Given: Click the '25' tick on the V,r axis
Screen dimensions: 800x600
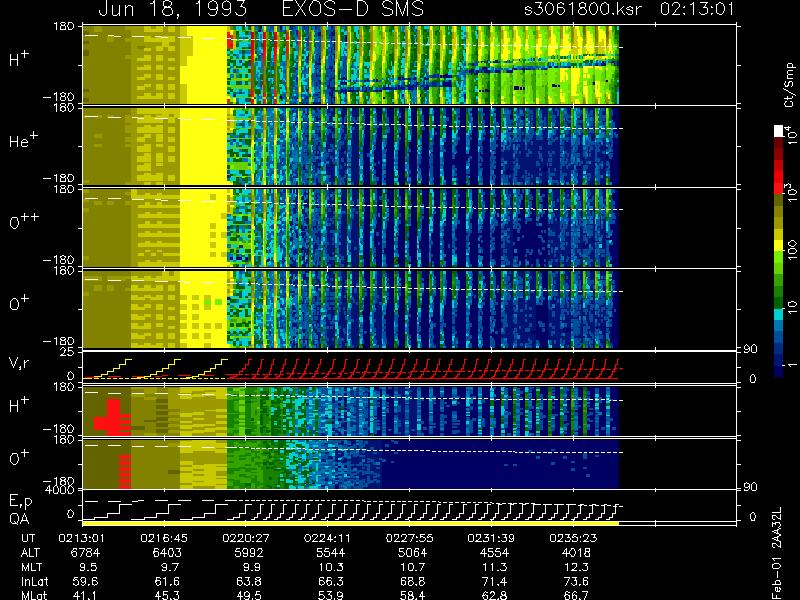Looking at the screenshot, I should 67,352.
